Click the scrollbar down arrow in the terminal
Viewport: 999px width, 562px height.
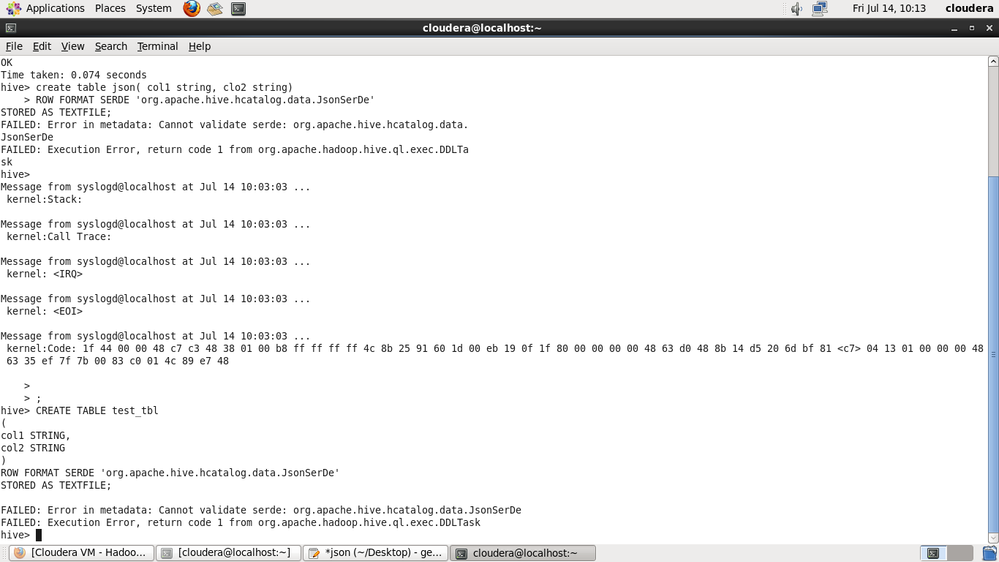(993, 538)
